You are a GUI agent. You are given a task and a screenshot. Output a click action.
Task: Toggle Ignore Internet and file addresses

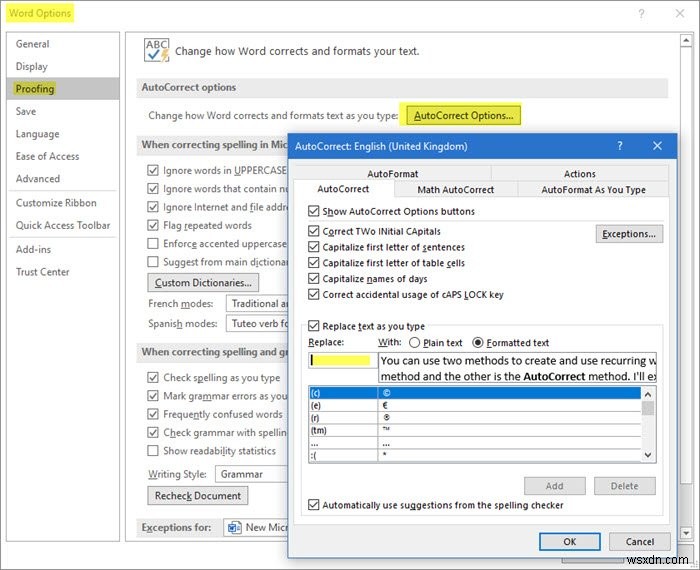[153, 207]
